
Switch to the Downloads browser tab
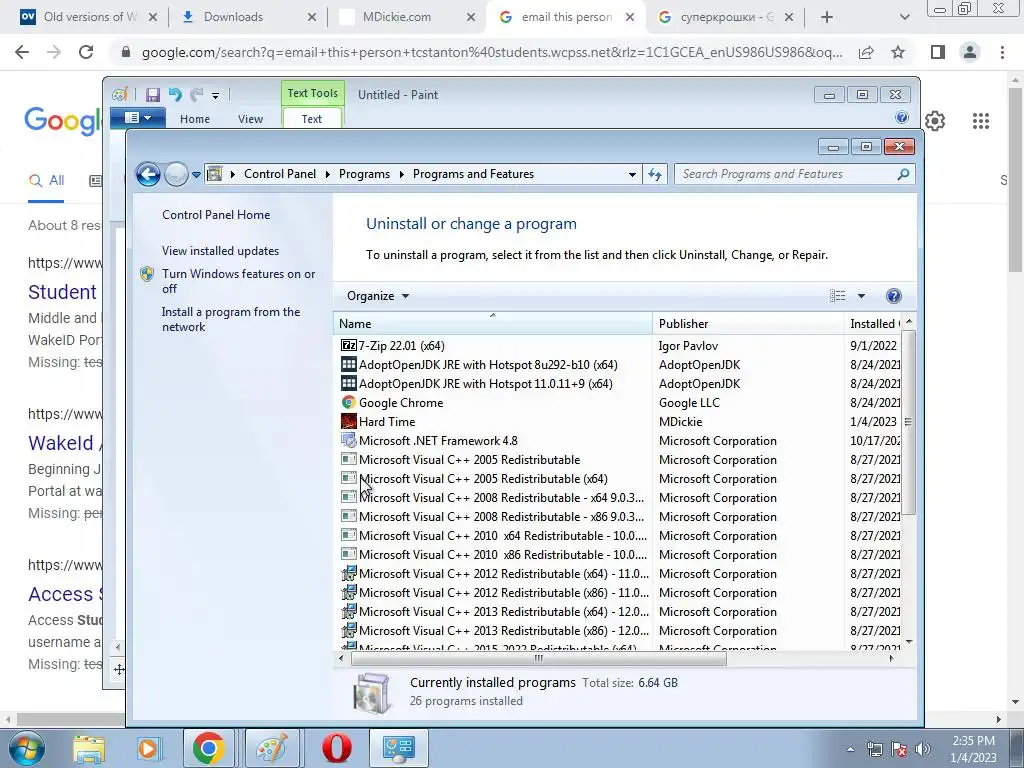coord(247,17)
